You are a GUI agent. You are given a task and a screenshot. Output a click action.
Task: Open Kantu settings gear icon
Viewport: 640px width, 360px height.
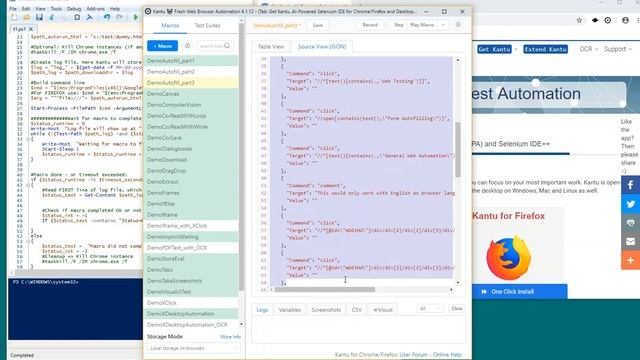[x=458, y=25]
